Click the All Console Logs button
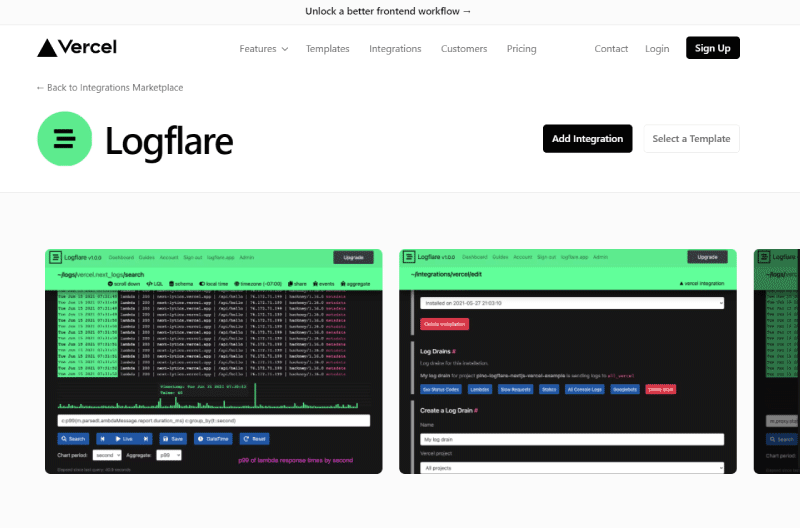 [585, 389]
